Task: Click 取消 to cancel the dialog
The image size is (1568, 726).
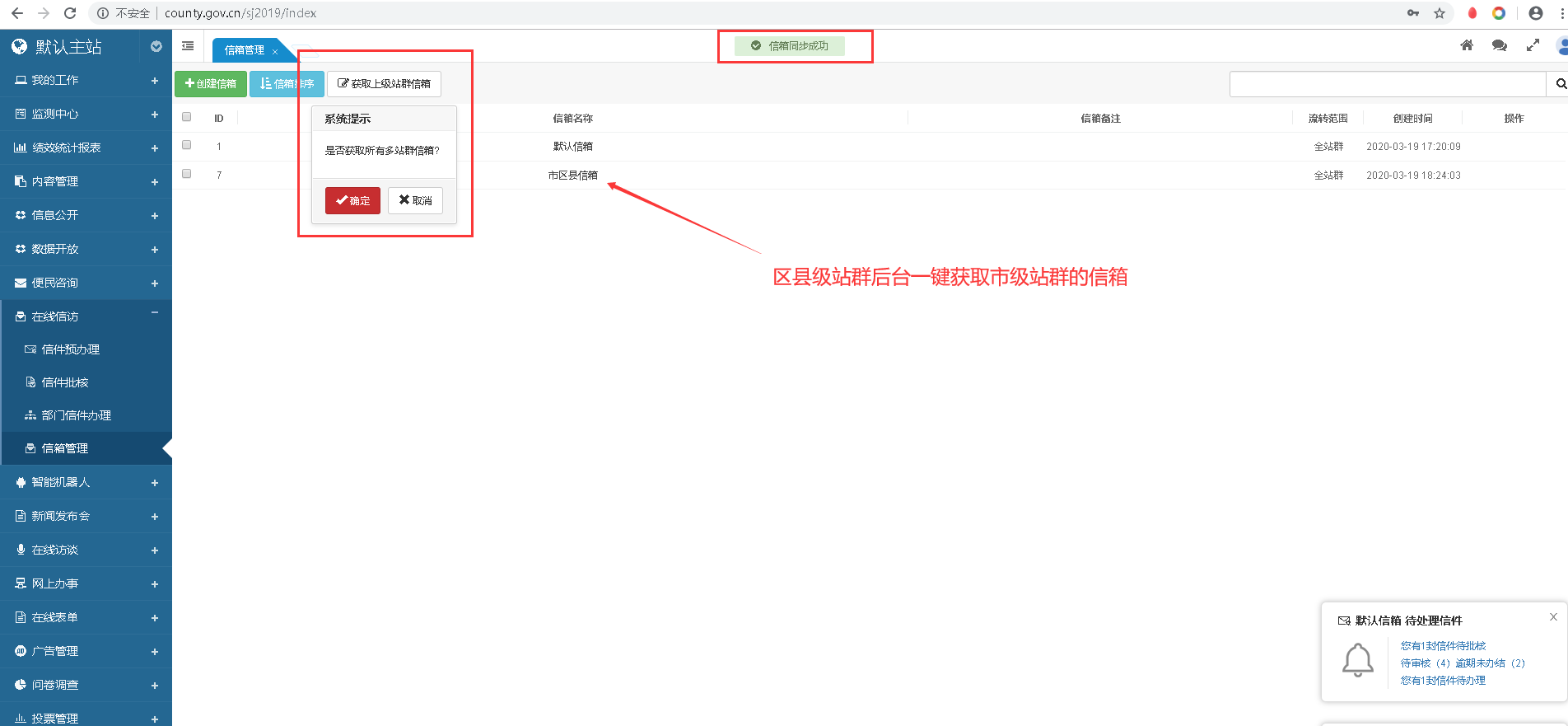Action: coord(415,200)
